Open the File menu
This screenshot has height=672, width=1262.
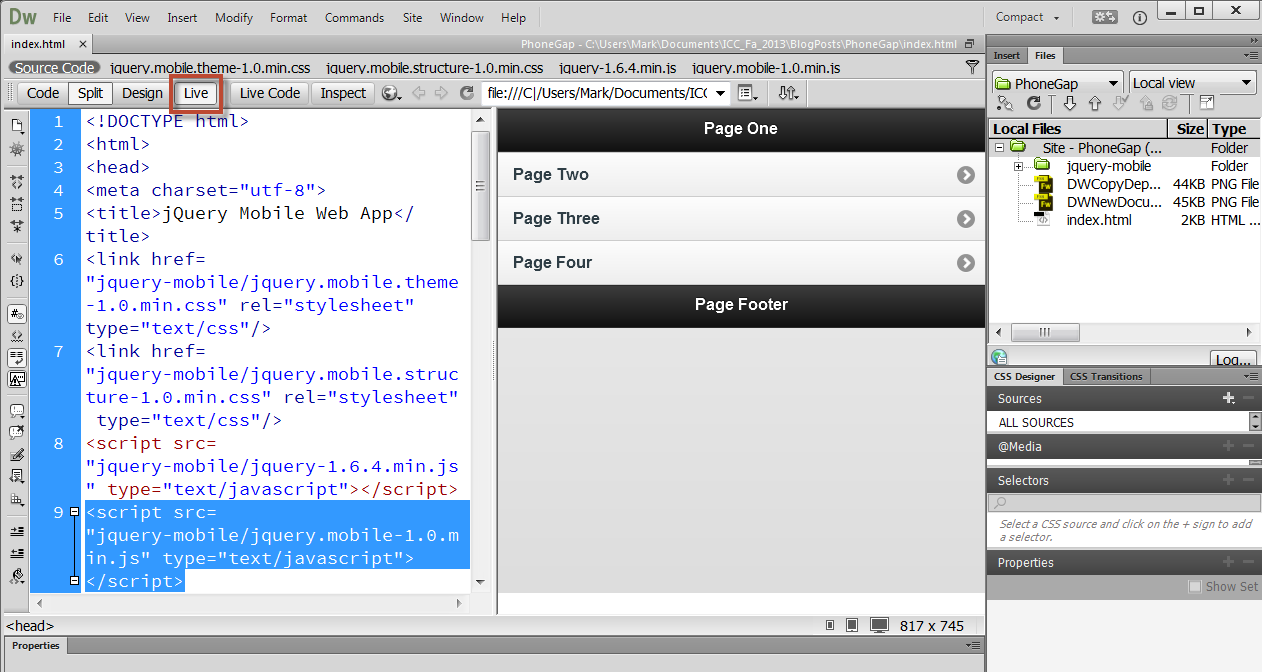click(62, 18)
